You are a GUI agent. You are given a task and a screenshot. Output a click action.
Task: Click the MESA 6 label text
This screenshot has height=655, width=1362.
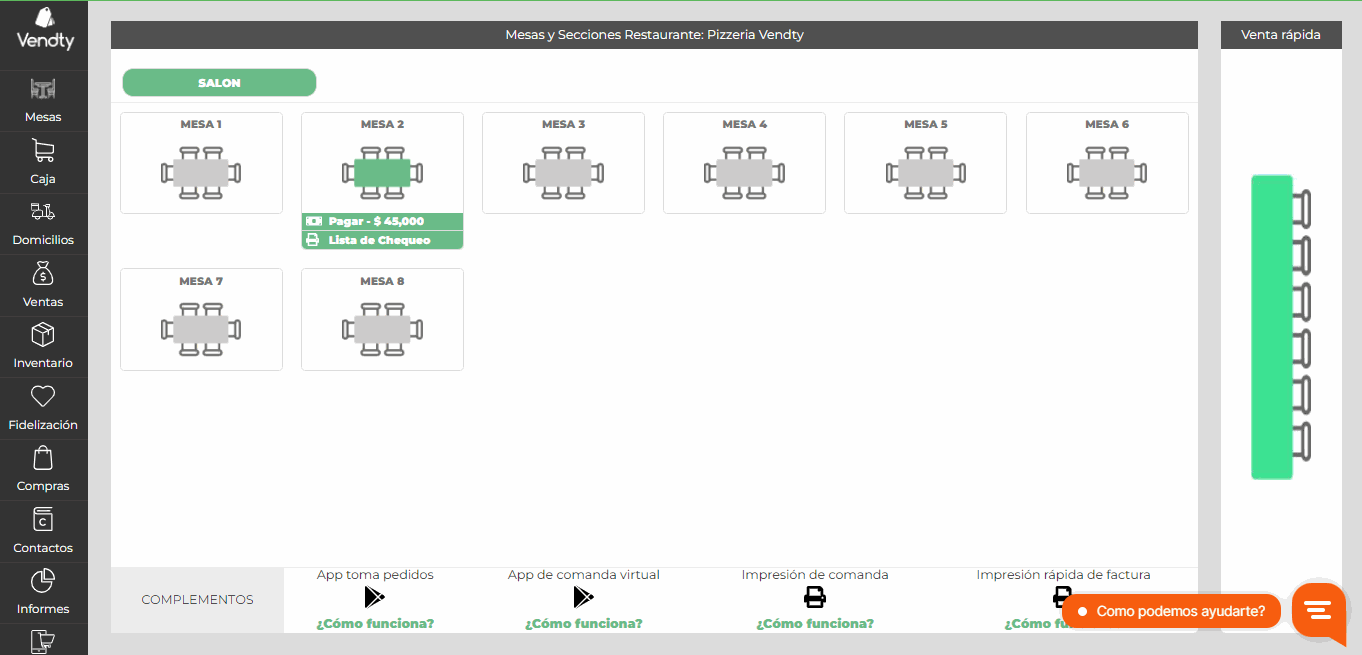pos(1107,124)
